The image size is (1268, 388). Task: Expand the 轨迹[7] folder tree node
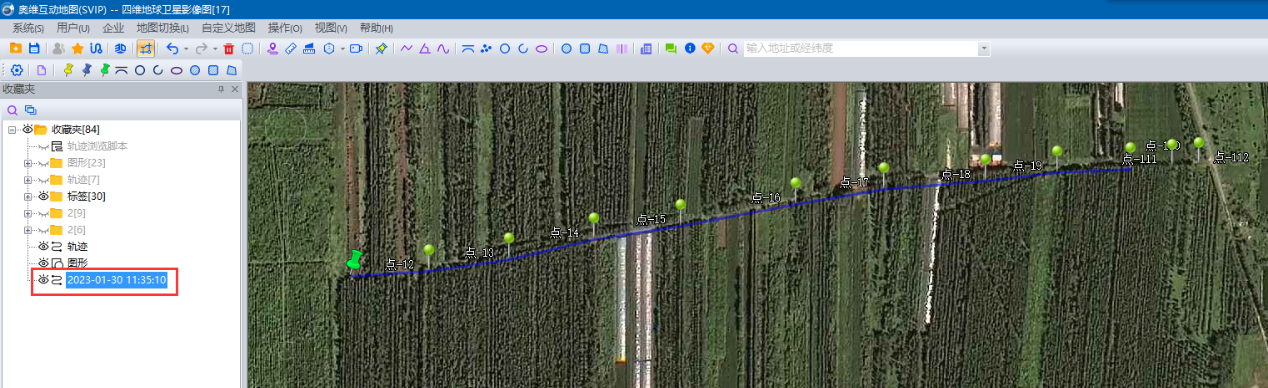pos(28,179)
